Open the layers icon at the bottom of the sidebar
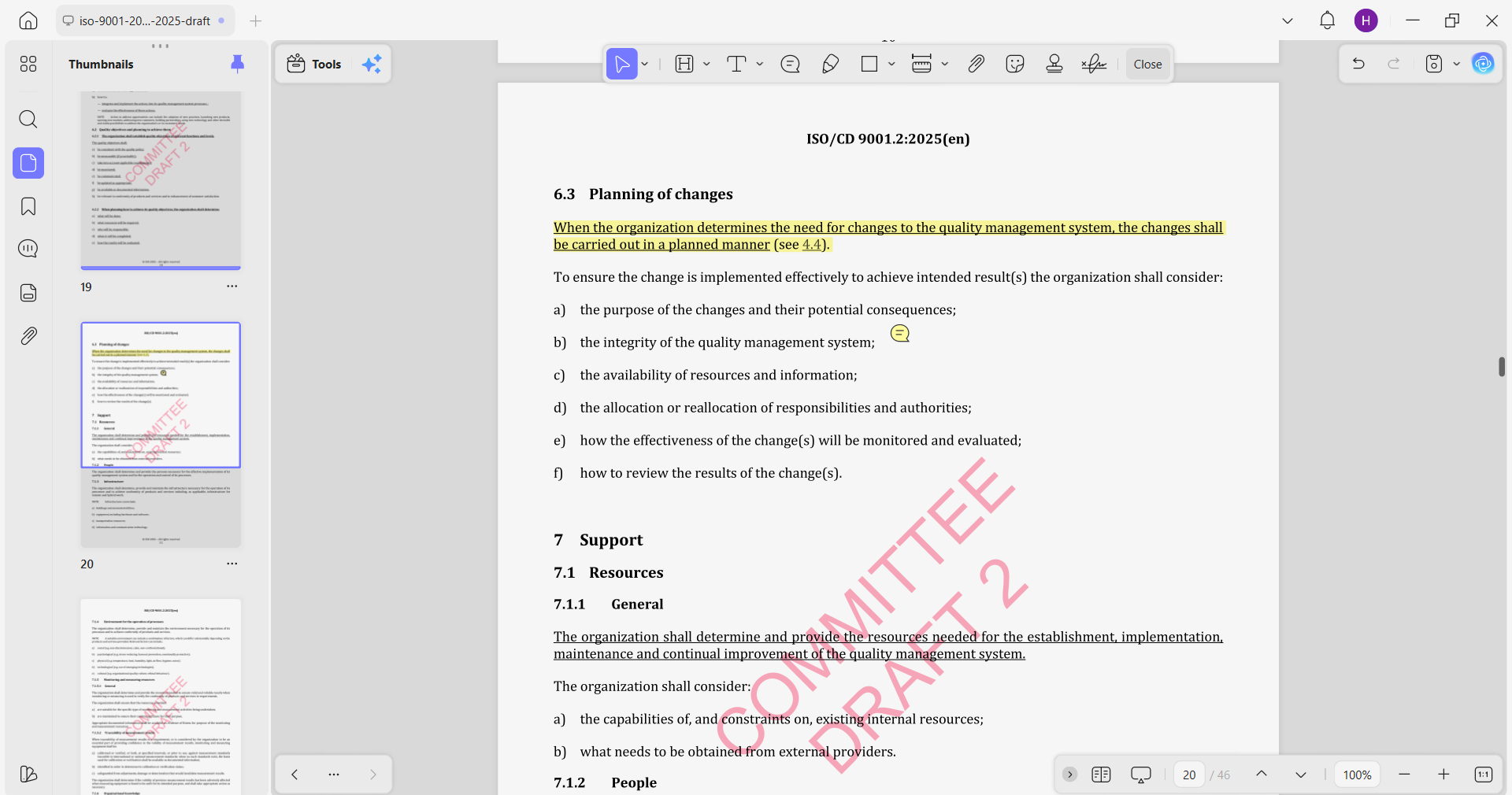 (x=28, y=774)
